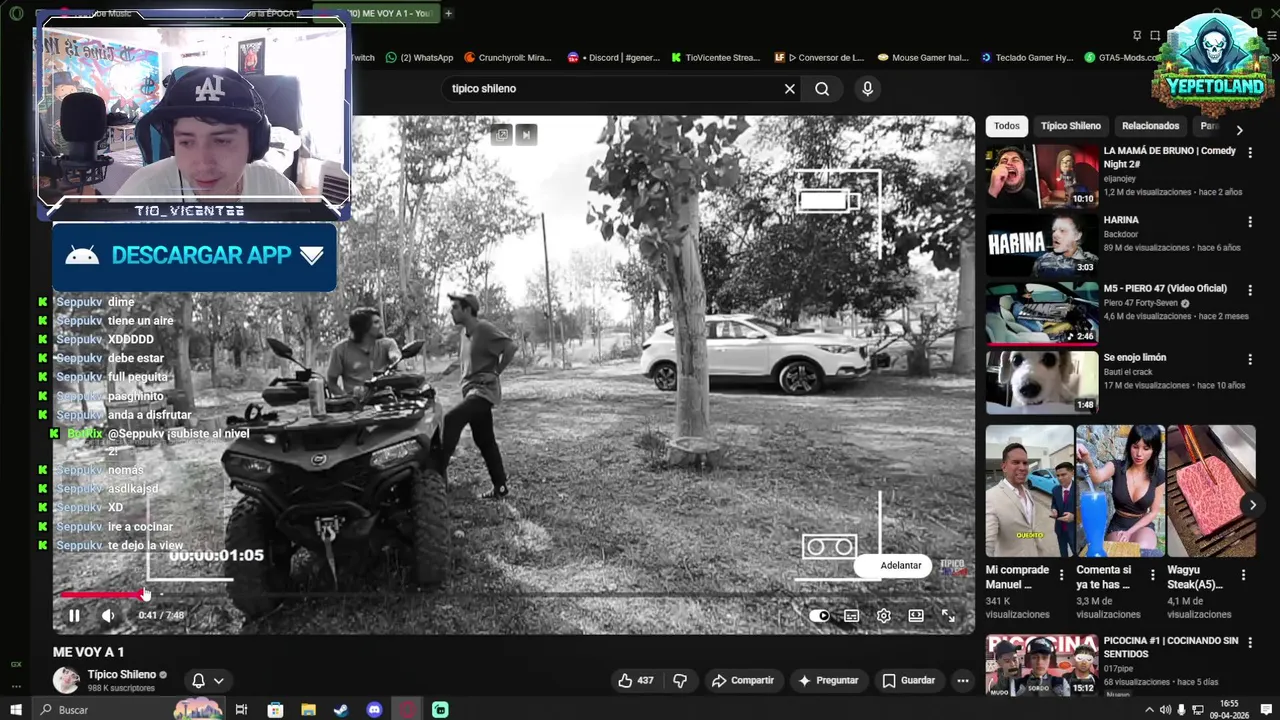This screenshot has width=1280, height=720.
Task: Open options for 'Mi comprade Manuel' short
Action: 1062,575
